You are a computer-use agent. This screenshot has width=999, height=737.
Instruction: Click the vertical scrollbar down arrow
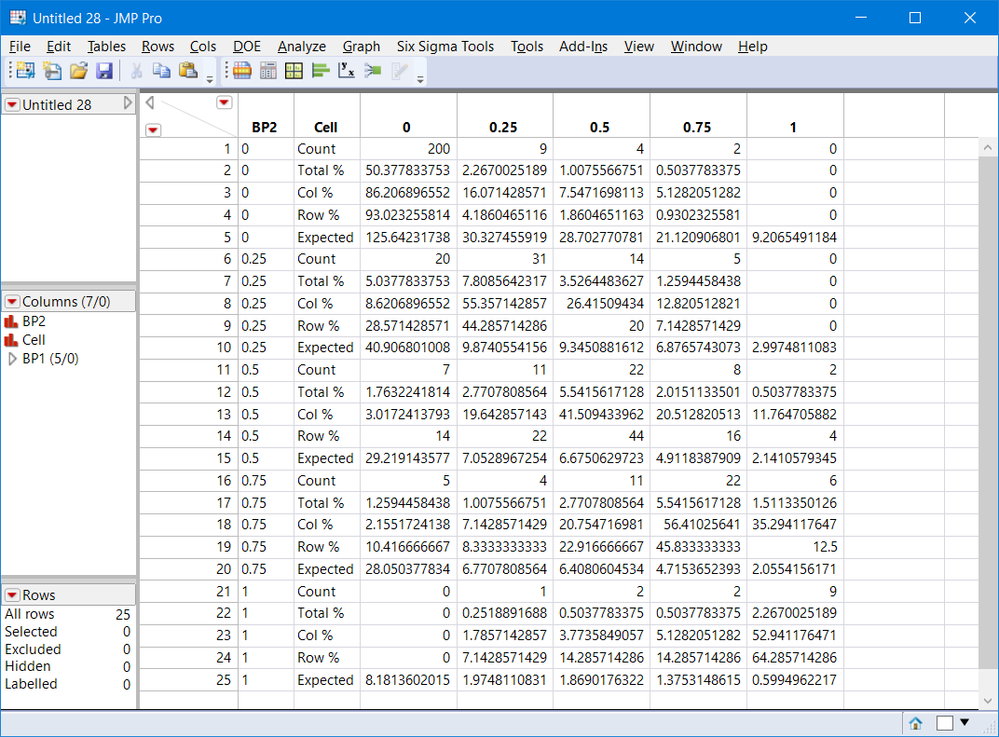point(988,701)
